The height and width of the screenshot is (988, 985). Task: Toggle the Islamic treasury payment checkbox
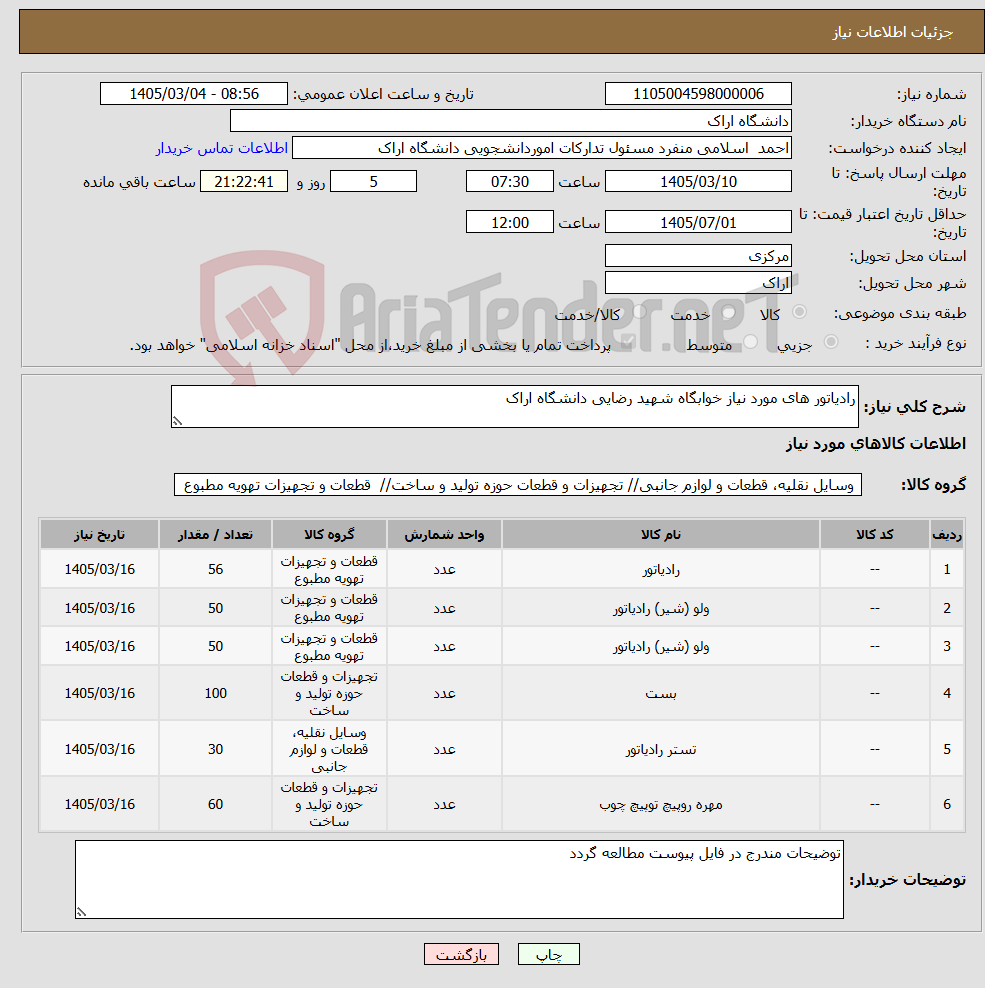pyautogui.click(x=628, y=342)
